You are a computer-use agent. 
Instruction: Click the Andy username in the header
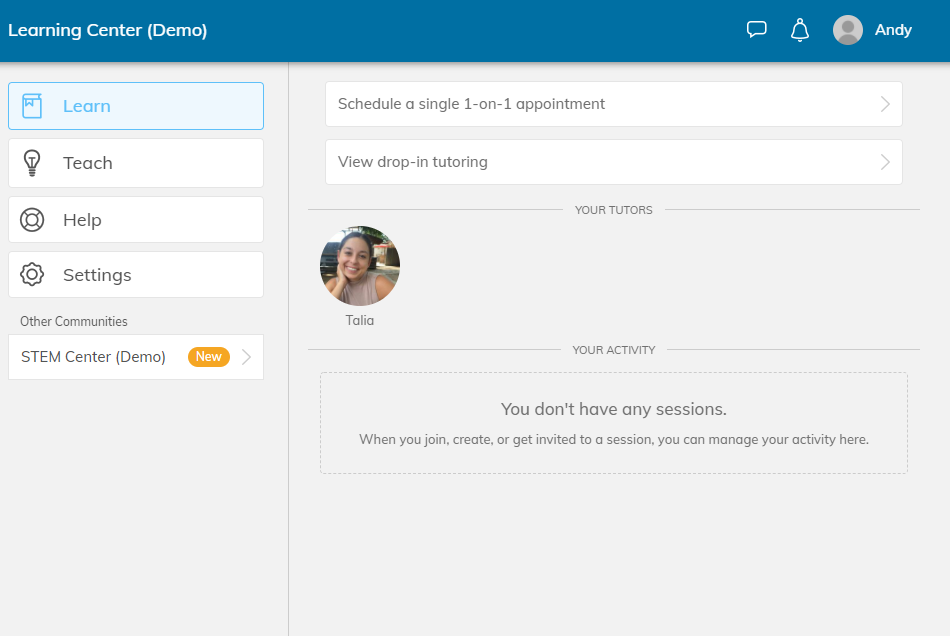click(893, 30)
